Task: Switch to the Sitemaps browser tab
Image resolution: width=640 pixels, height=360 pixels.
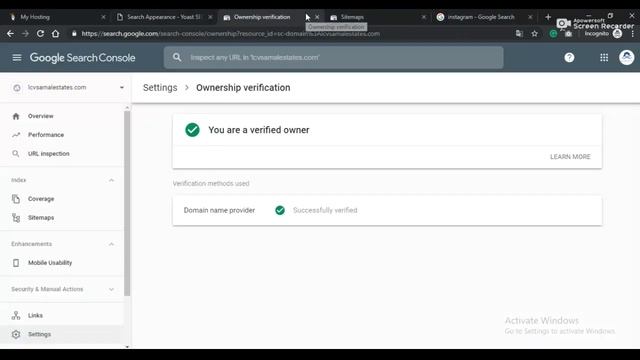Action: [x=378, y=17]
